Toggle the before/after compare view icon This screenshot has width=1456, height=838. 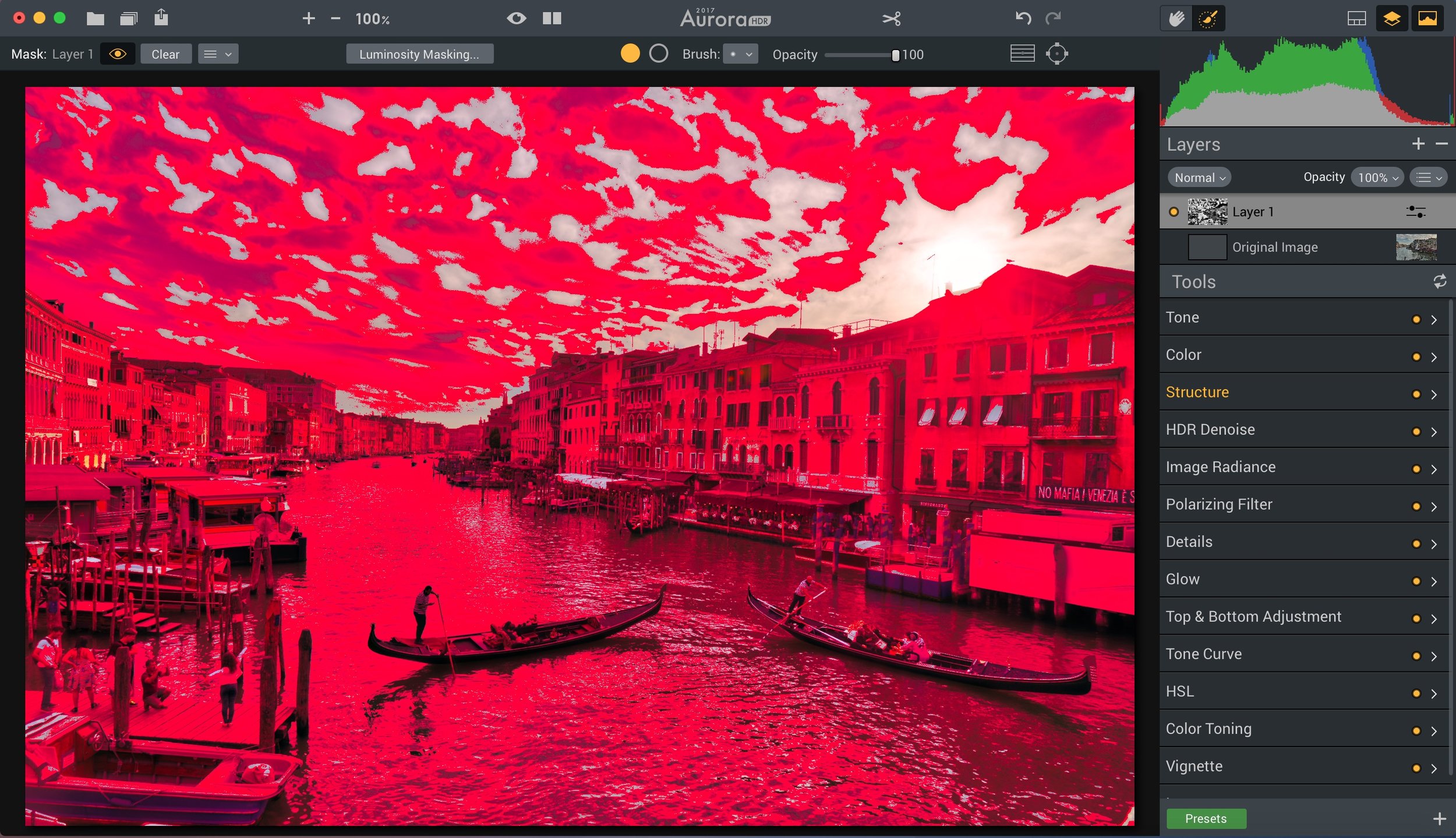552,19
